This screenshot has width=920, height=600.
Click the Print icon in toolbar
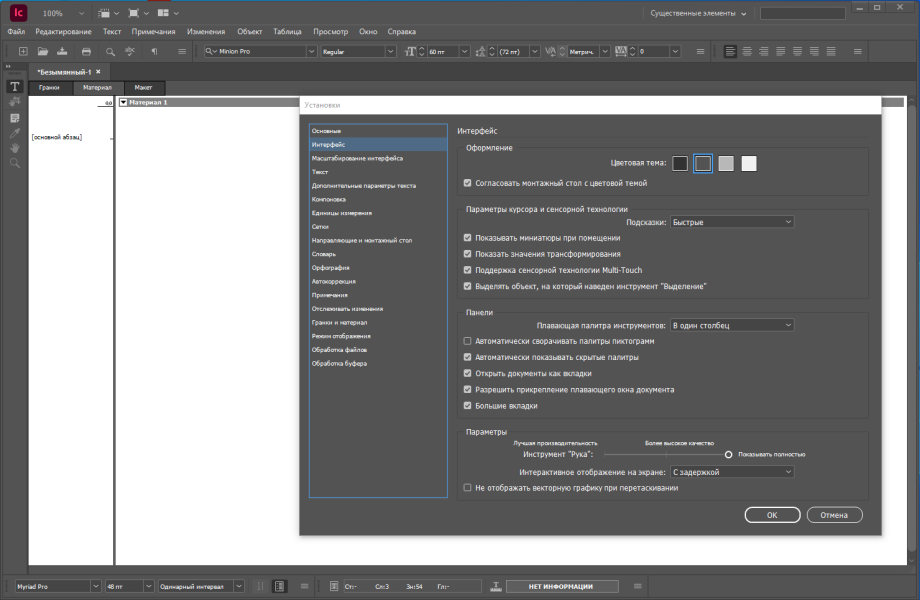86,52
